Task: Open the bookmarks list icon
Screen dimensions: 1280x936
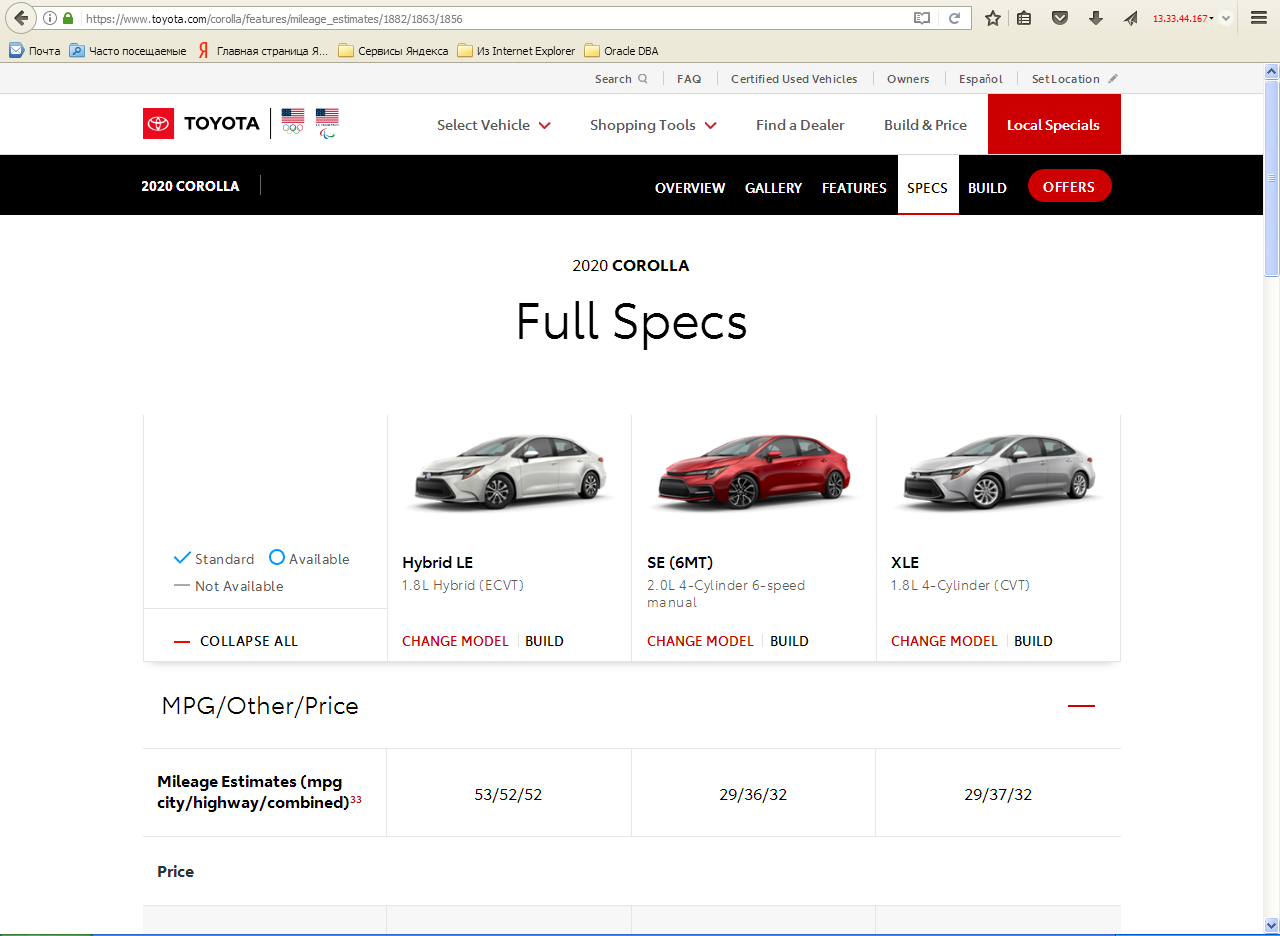Action: pos(1024,18)
